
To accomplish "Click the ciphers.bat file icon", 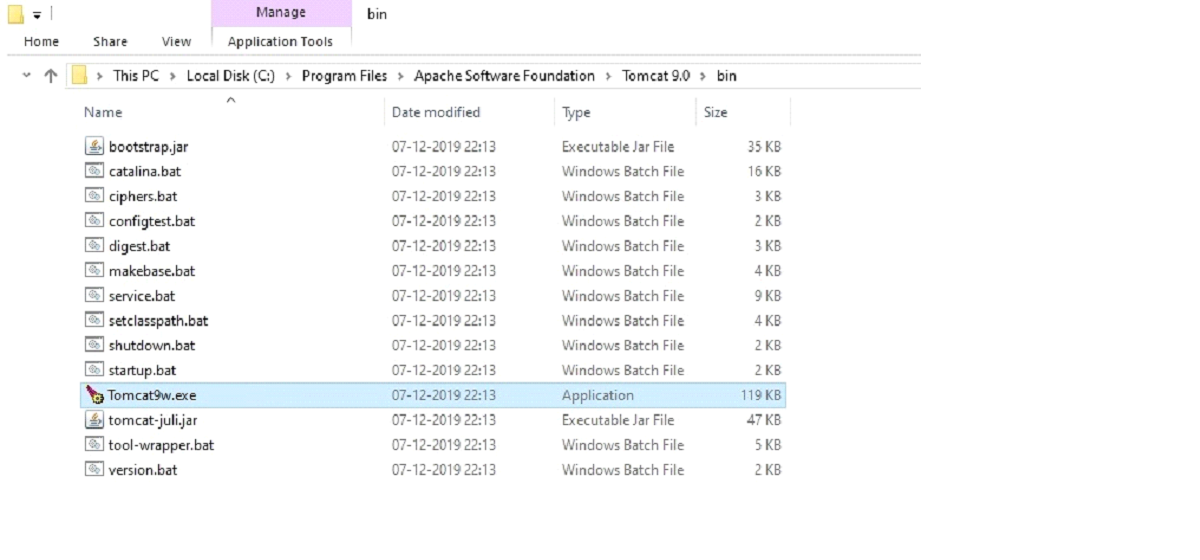I will click(94, 196).
